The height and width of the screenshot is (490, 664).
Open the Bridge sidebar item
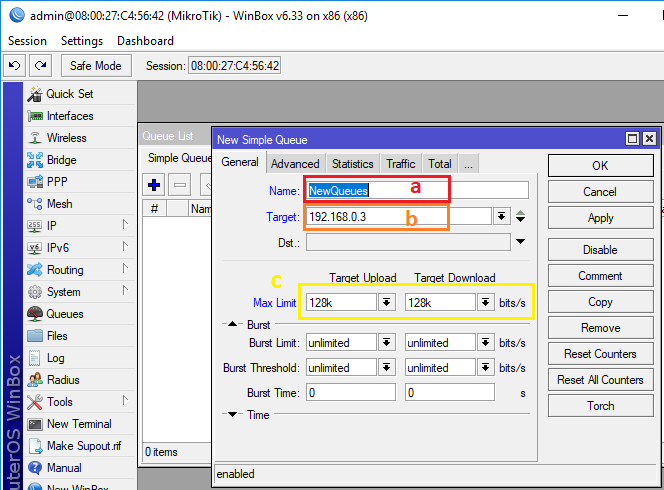tap(80, 160)
